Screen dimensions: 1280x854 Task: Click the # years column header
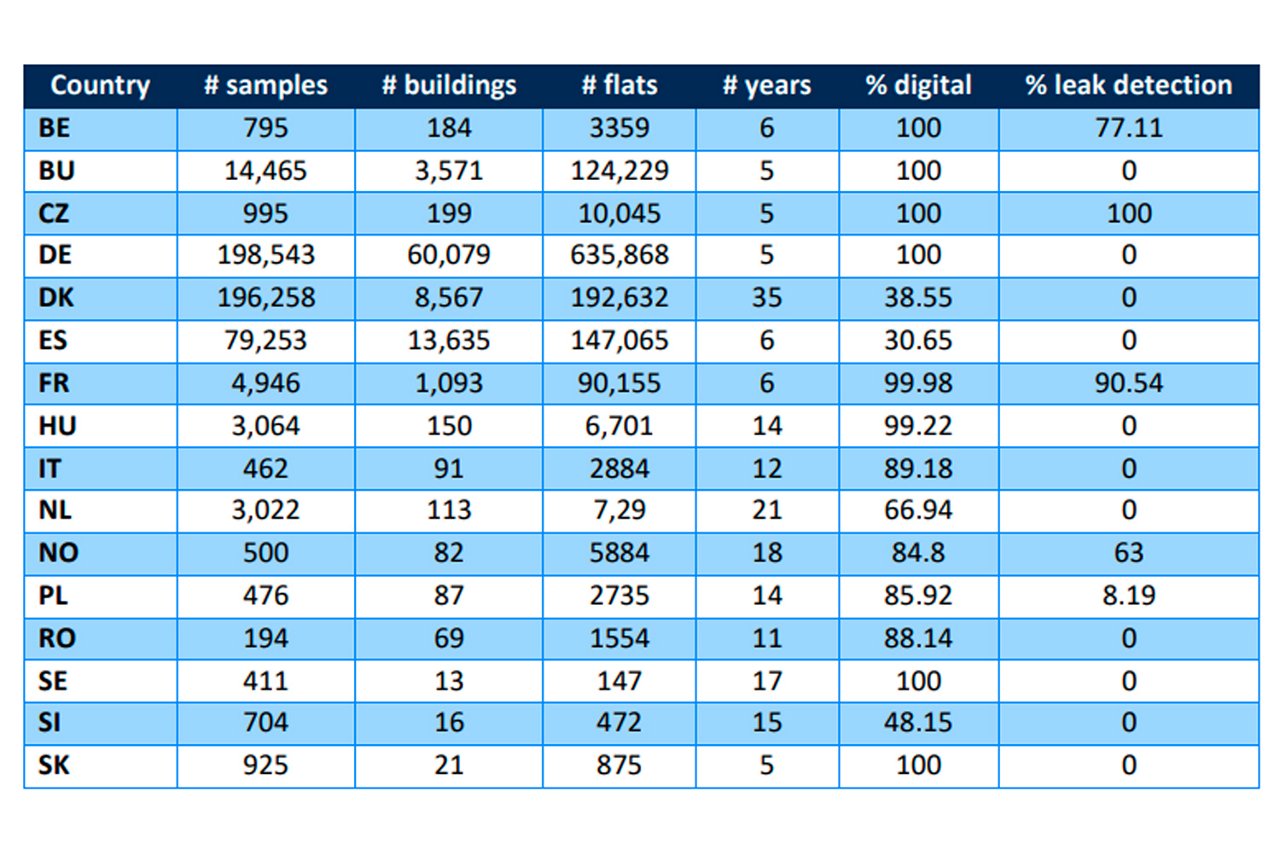766,86
